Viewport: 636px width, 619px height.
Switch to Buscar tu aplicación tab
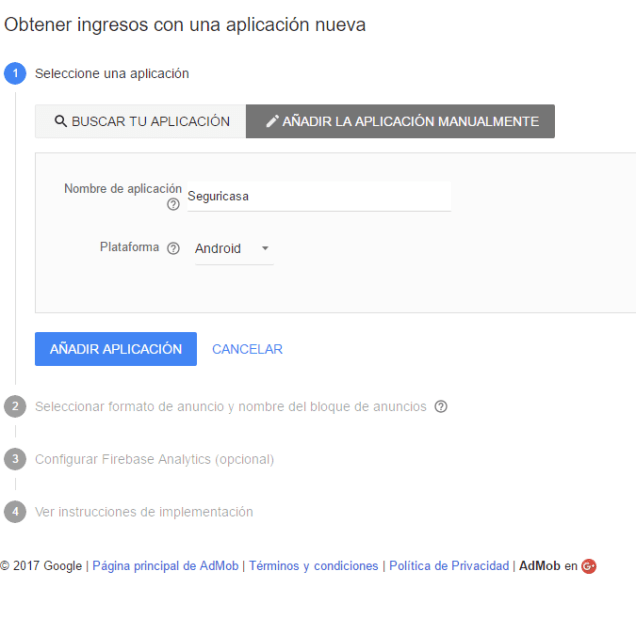click(141, 122)
